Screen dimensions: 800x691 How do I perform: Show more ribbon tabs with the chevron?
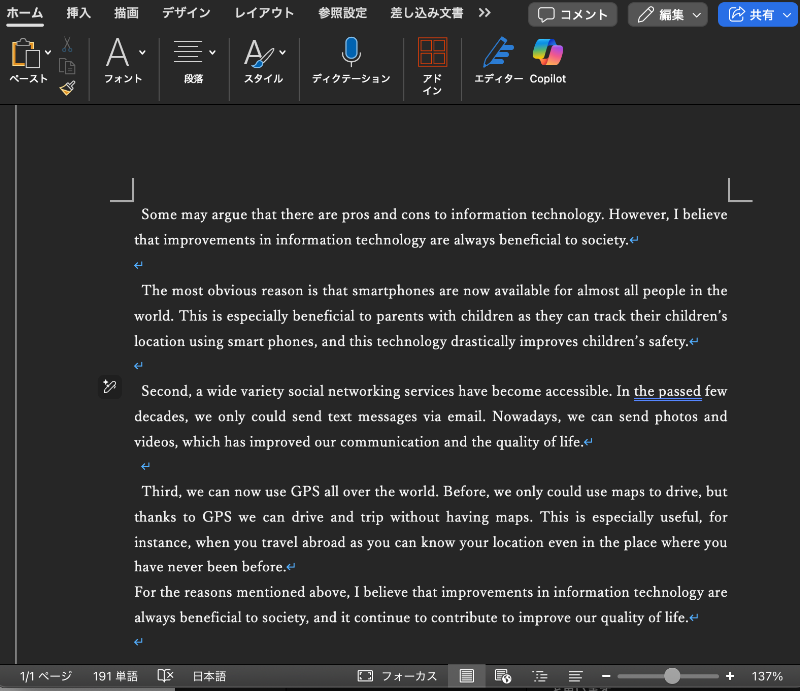pyautogui.click(x=485, y=13)
